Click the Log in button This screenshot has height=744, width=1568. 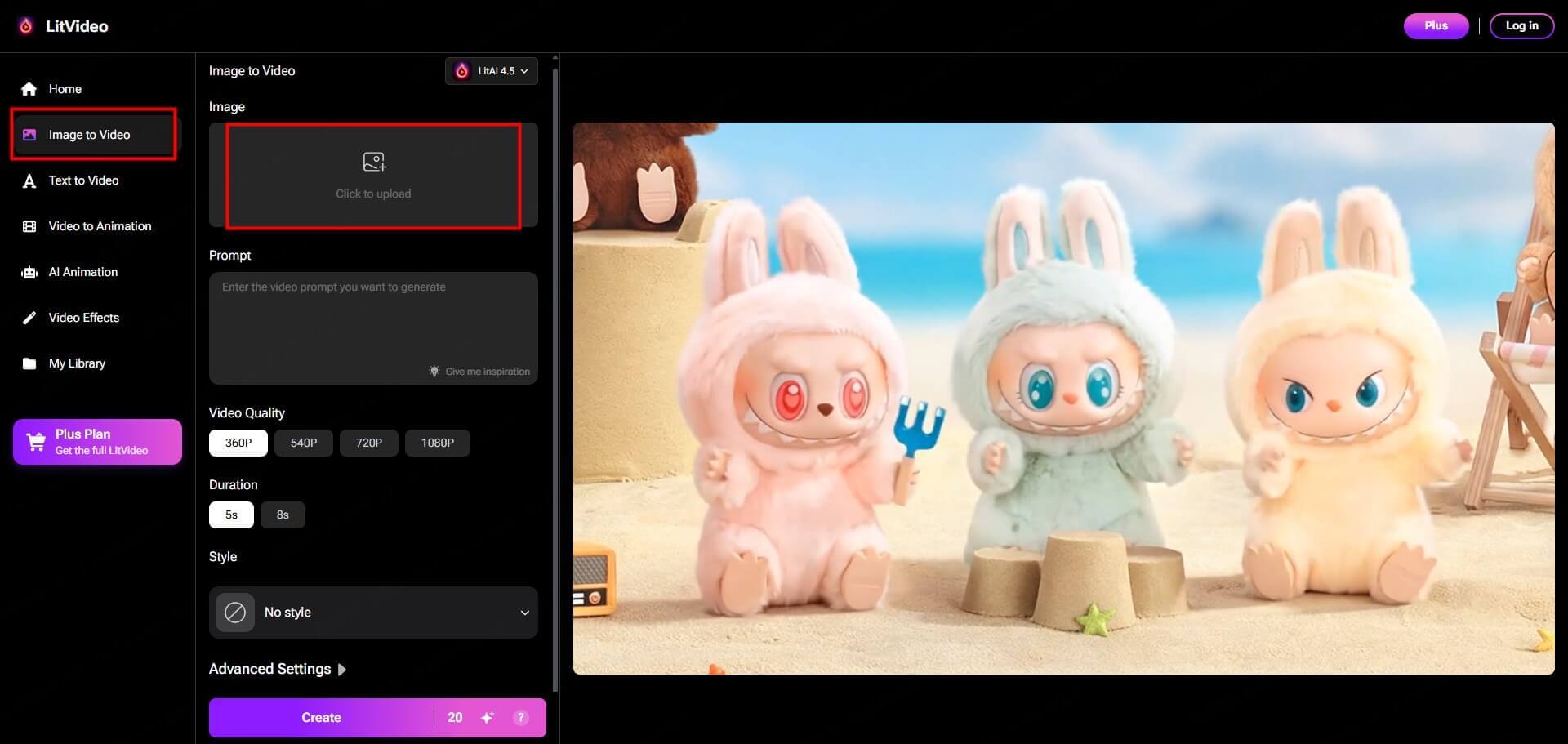[x=1521, y=26]
